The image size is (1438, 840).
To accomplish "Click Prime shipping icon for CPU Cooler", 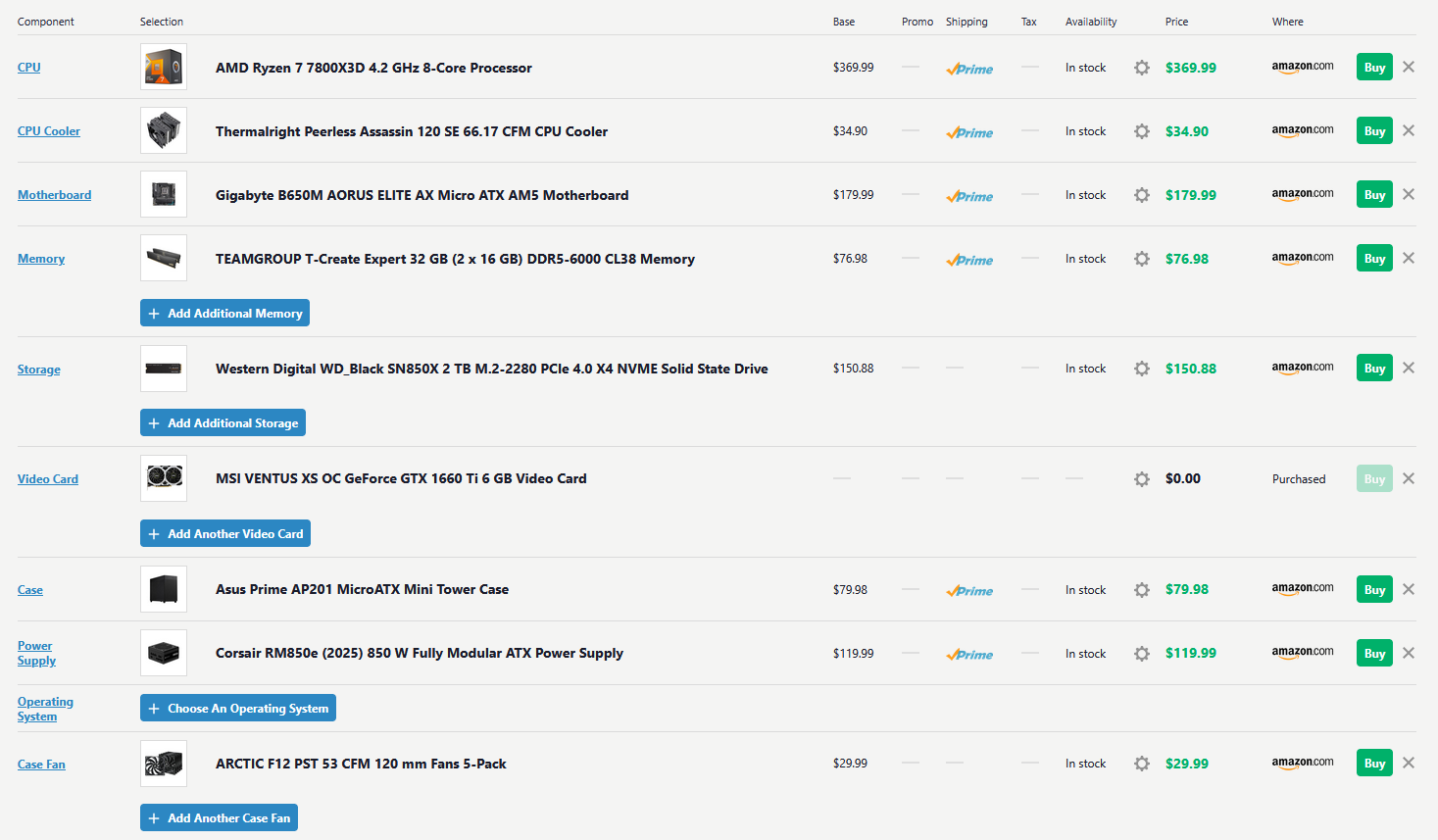I will coord(969,132).
